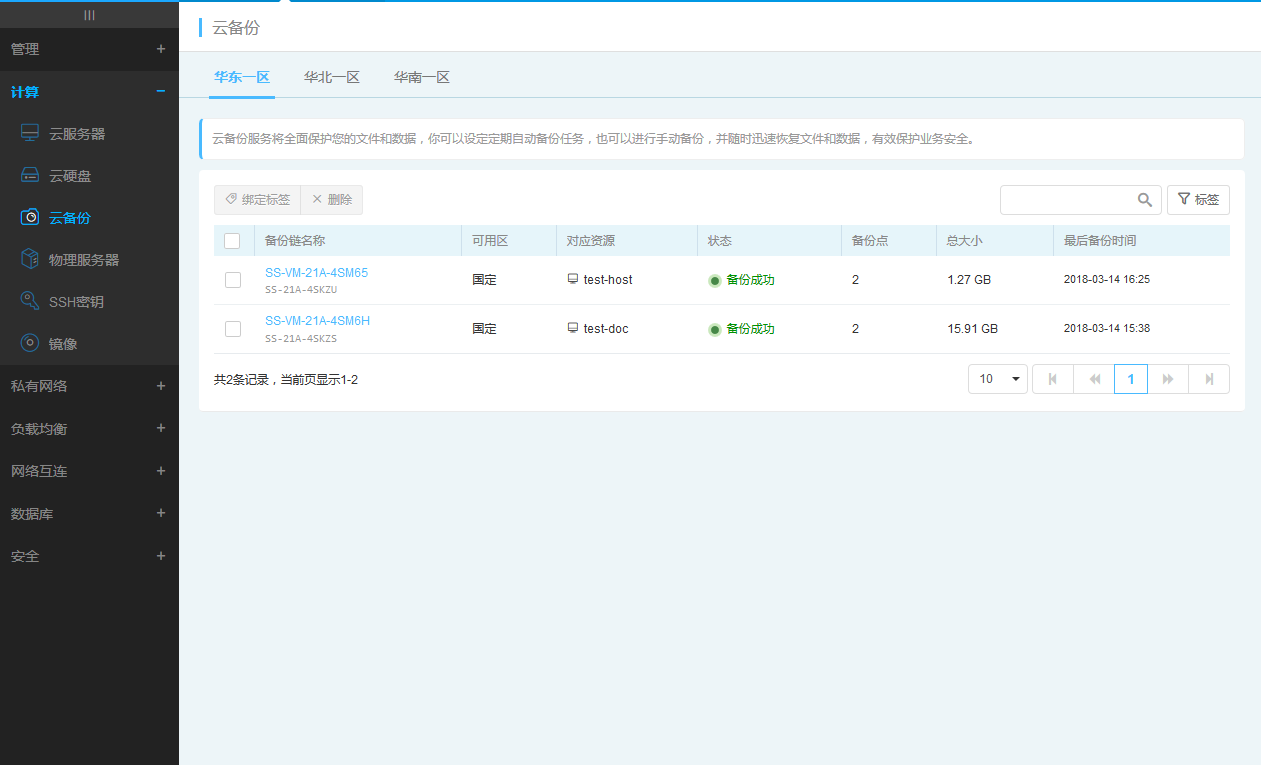1261x765 pixels.
Task: Open 物理服务器 menu item
Action: (84, 259)
